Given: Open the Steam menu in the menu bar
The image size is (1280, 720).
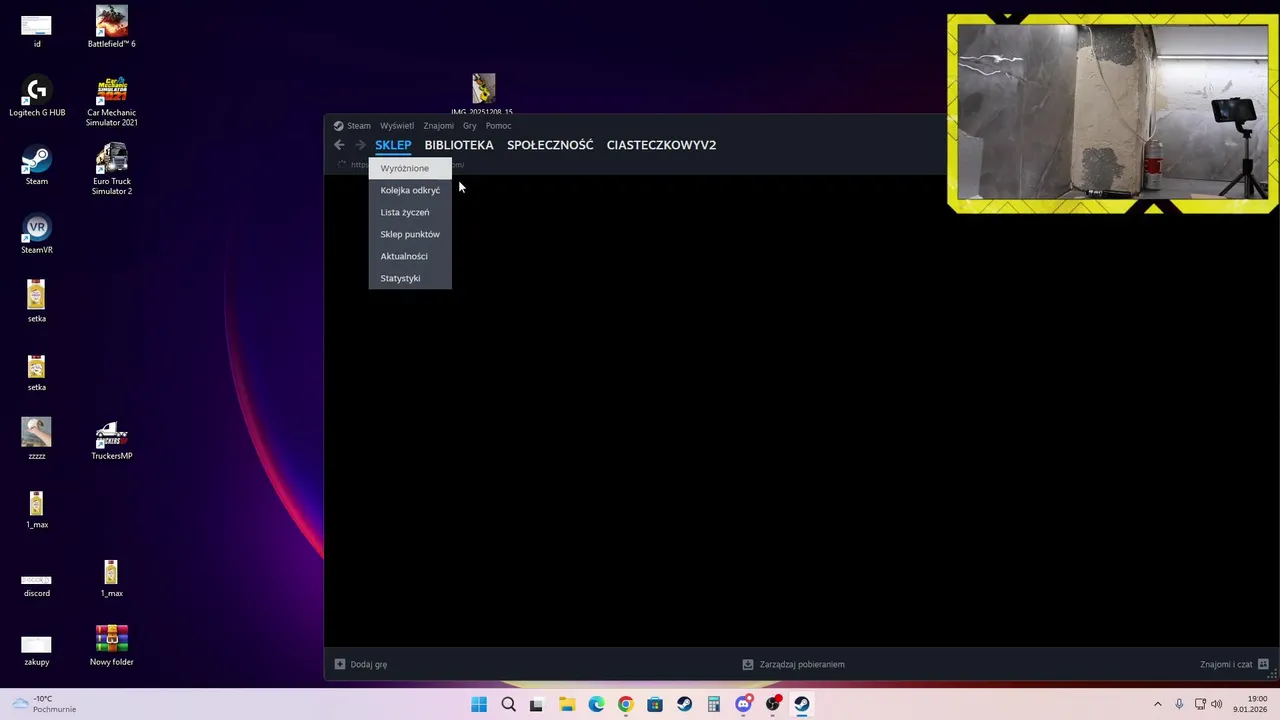Looking at the screenshot, I should point(359,126).
